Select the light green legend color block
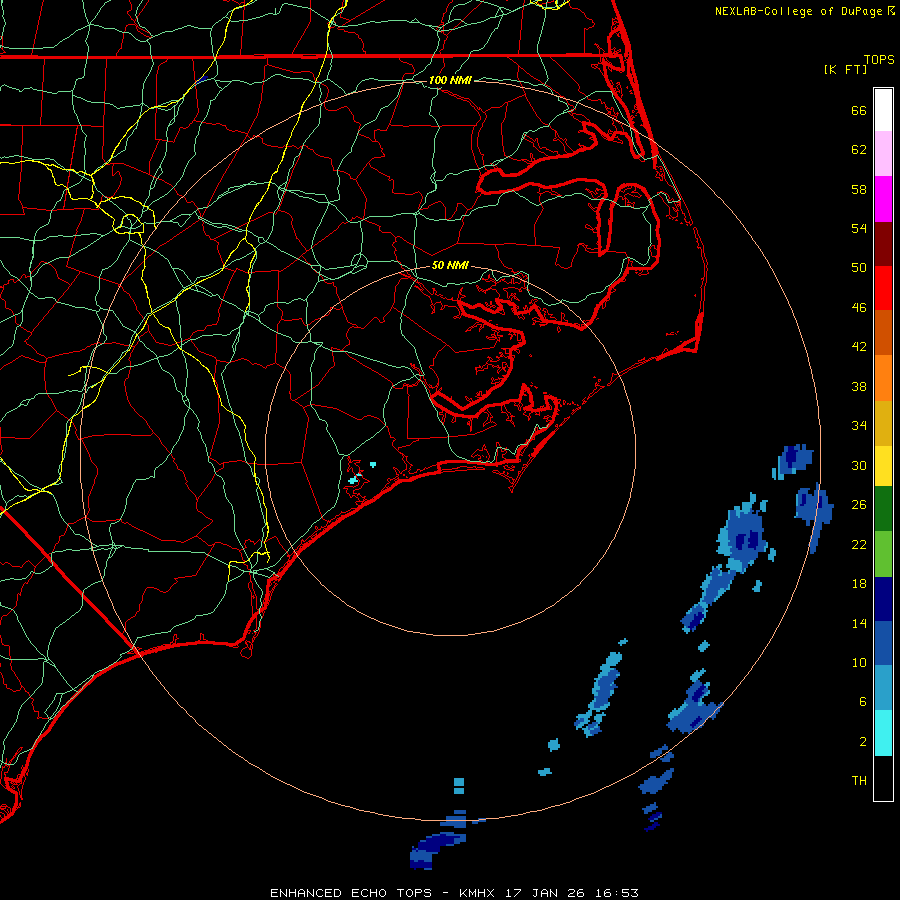900x900 pixels. (883, 554)
